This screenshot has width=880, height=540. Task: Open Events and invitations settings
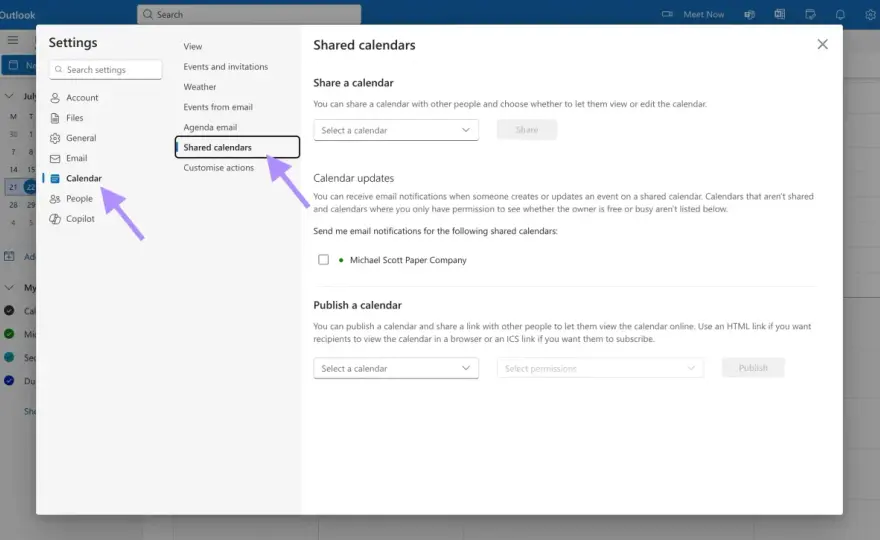(226, 67)
